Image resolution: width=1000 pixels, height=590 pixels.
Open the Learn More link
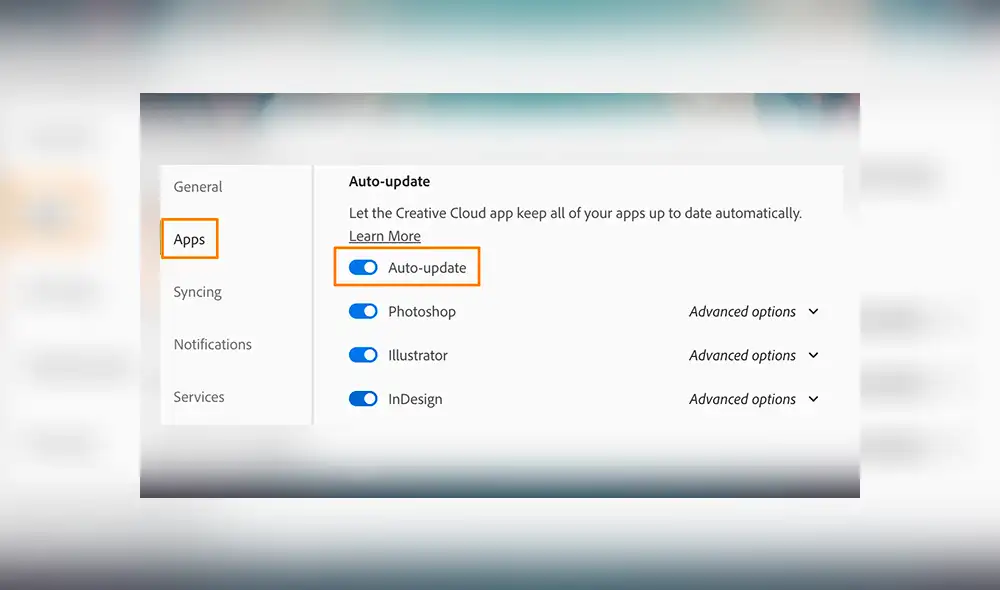(384, 236)
